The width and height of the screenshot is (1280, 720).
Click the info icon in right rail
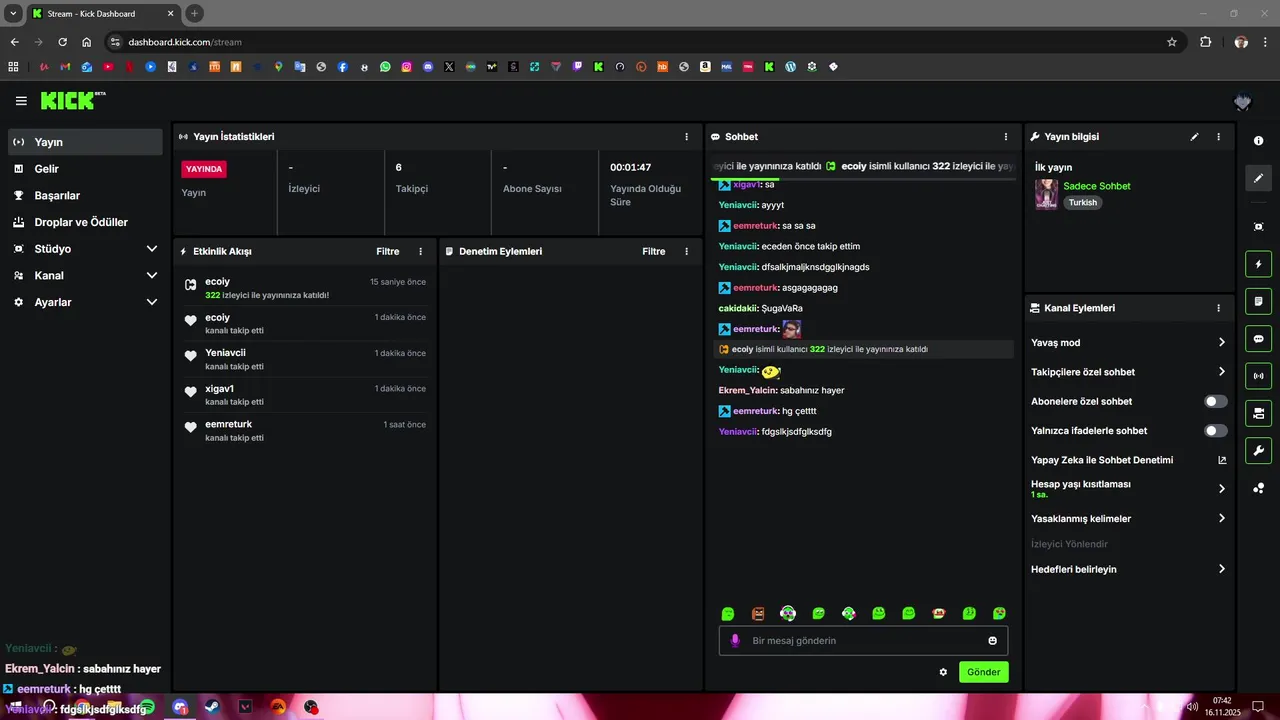(x=1258, y=141)
